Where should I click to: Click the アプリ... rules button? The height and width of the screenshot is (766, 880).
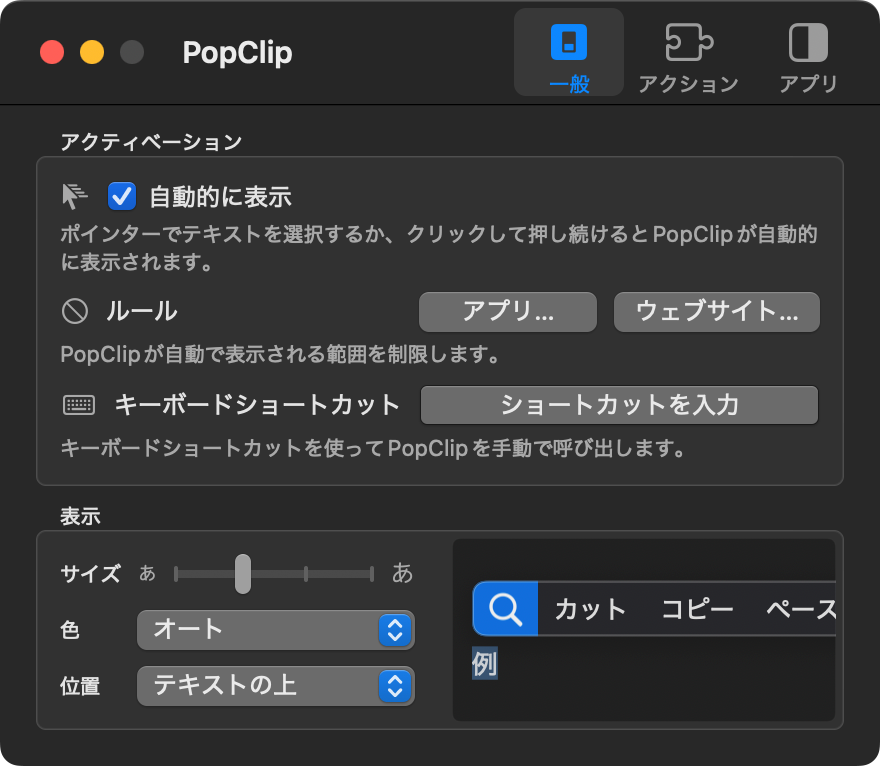pyautogui.click(x=507, y=312)
